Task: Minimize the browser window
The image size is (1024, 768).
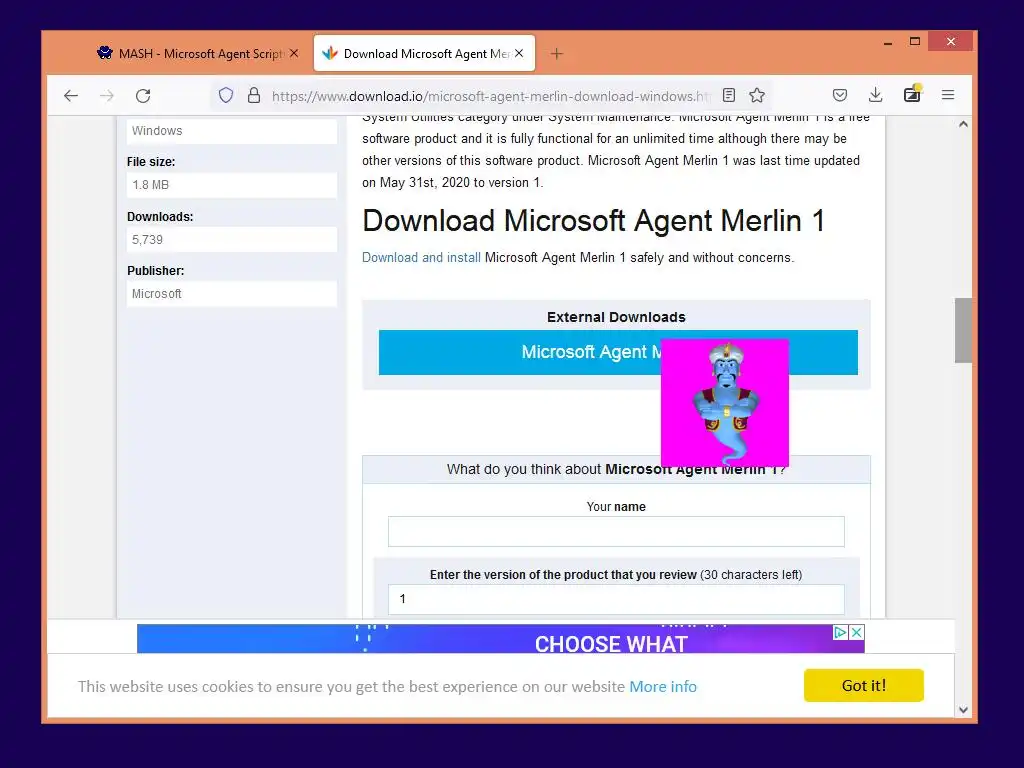Action: 888,42
